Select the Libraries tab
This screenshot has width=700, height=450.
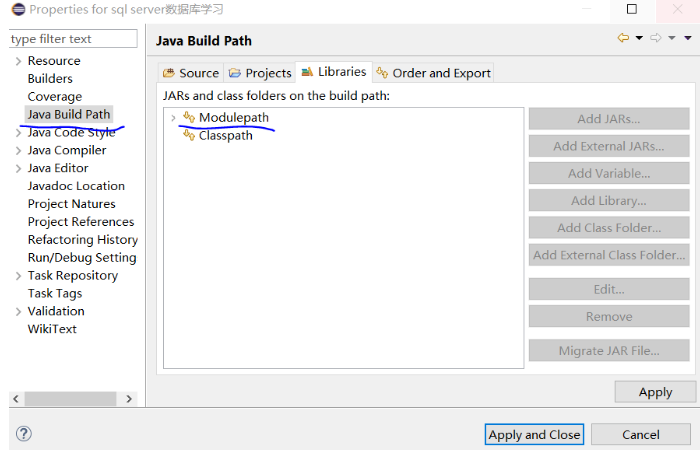click(334, 72)
